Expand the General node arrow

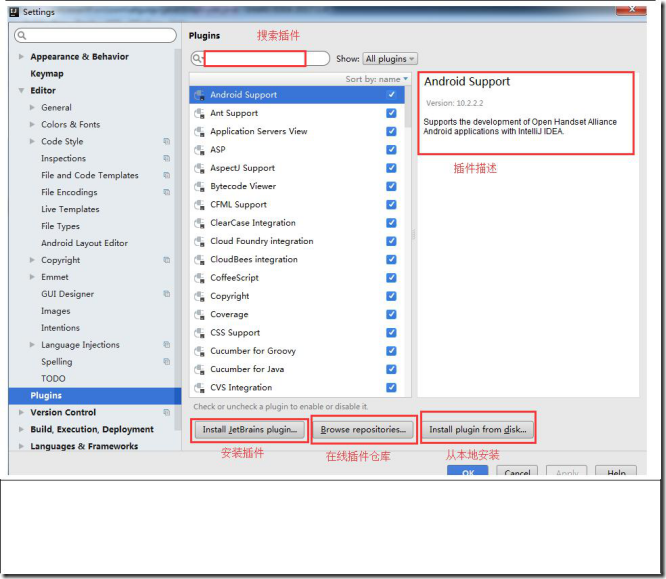coord(32,107)
